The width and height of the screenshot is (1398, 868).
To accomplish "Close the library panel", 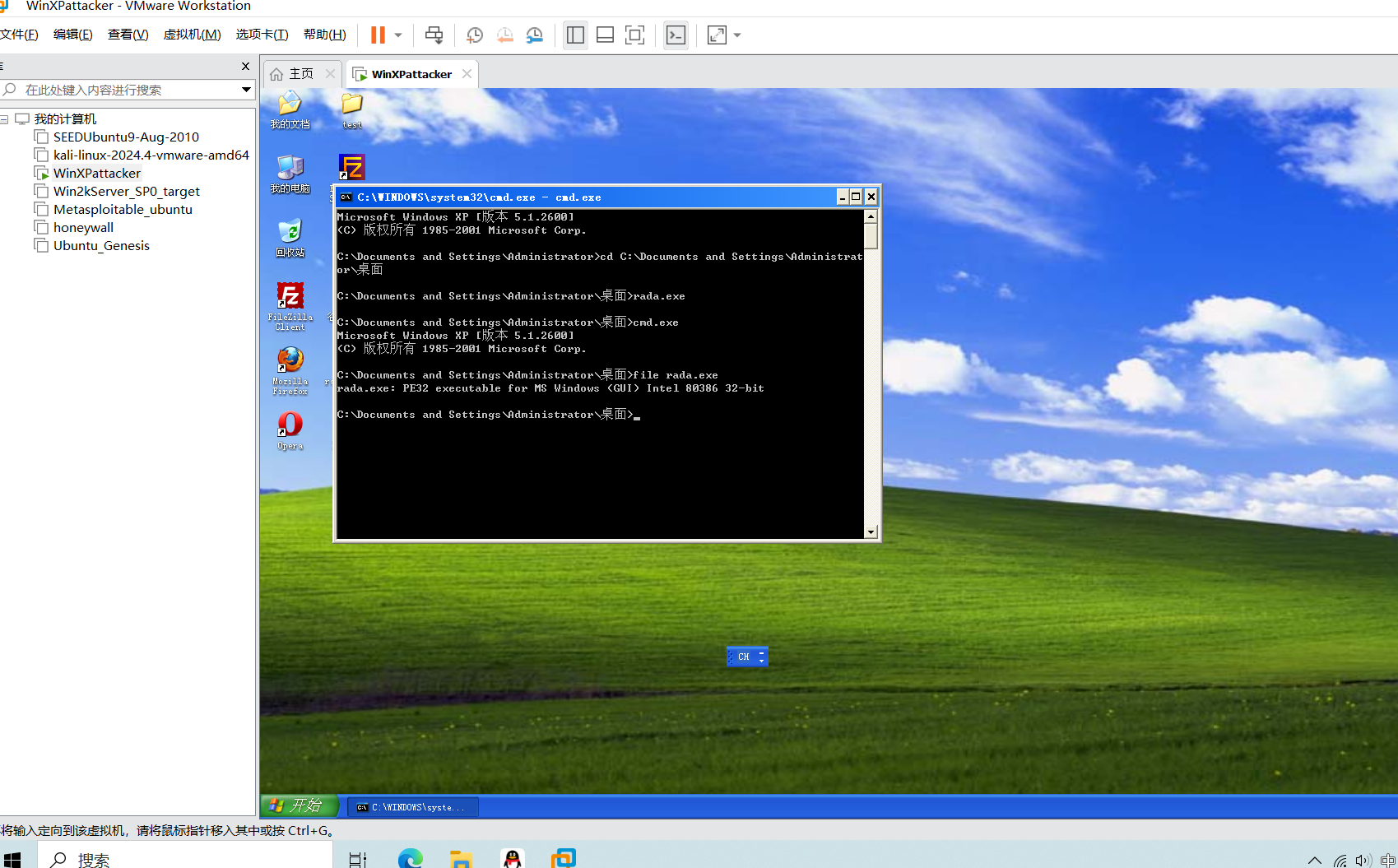I will pos(245,66).
